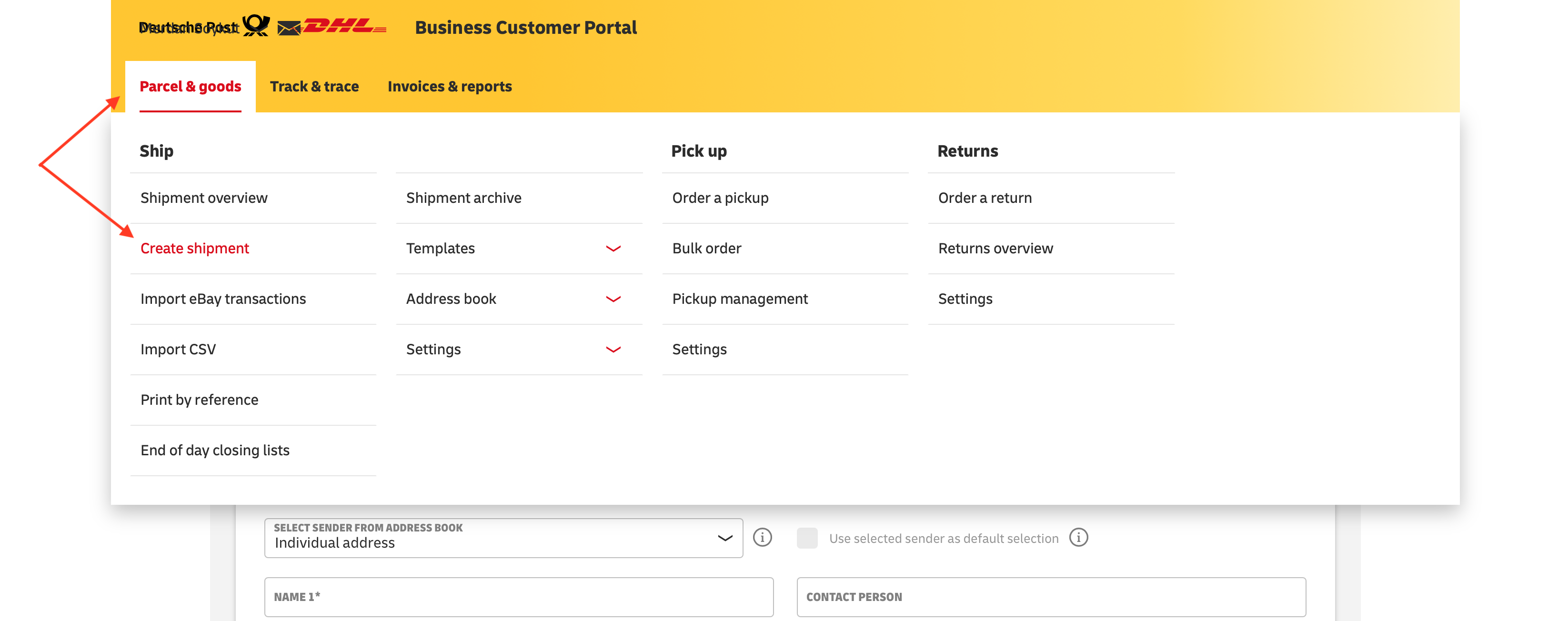
Task: Open the Shipment archive link
Action: pos(464,198)
